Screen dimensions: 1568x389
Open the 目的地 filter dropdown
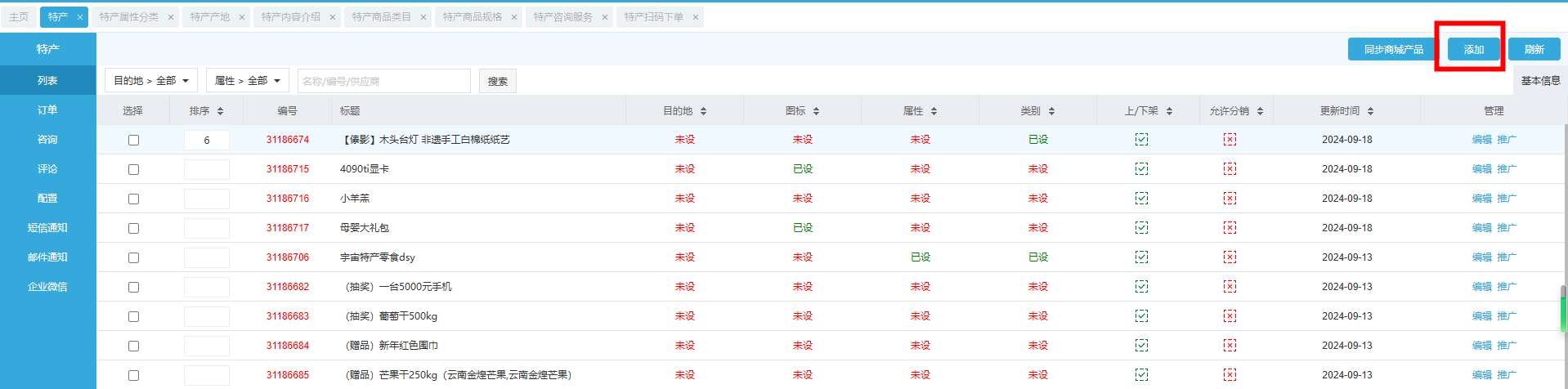coord(151,81)
